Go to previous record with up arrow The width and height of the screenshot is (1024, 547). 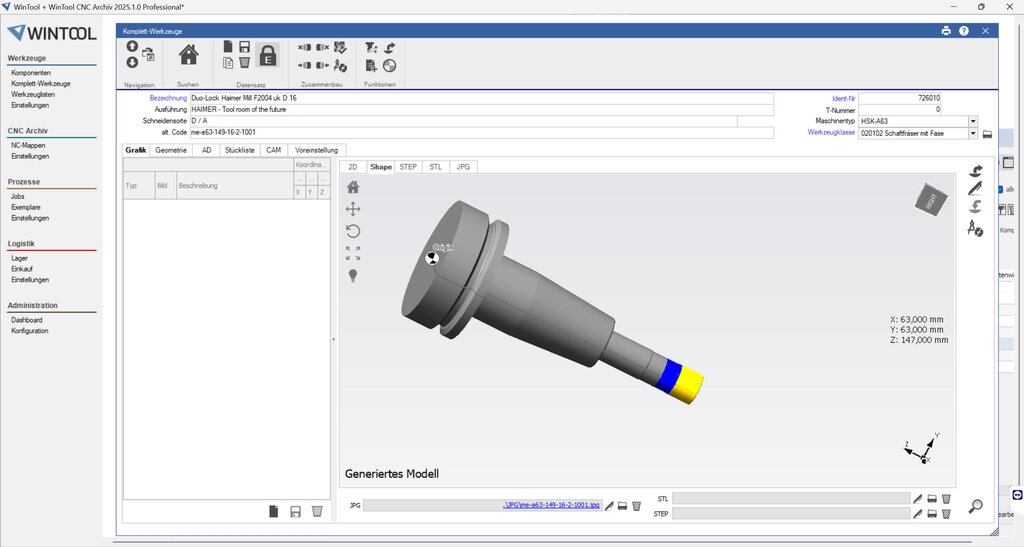click(x=132, y=46)
